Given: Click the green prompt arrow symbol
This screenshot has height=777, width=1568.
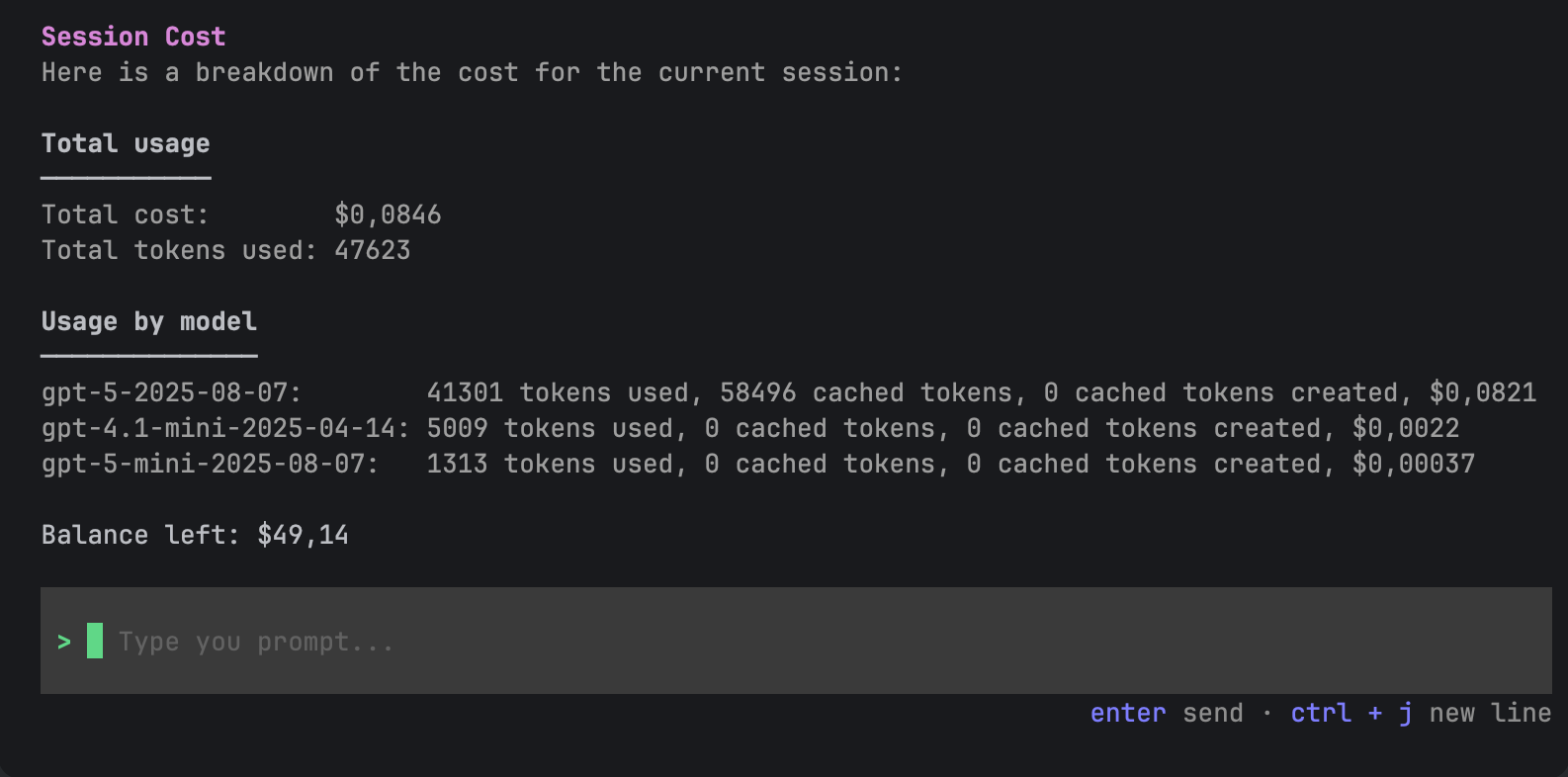Looking at the screenshot, I should click(65, 641).
